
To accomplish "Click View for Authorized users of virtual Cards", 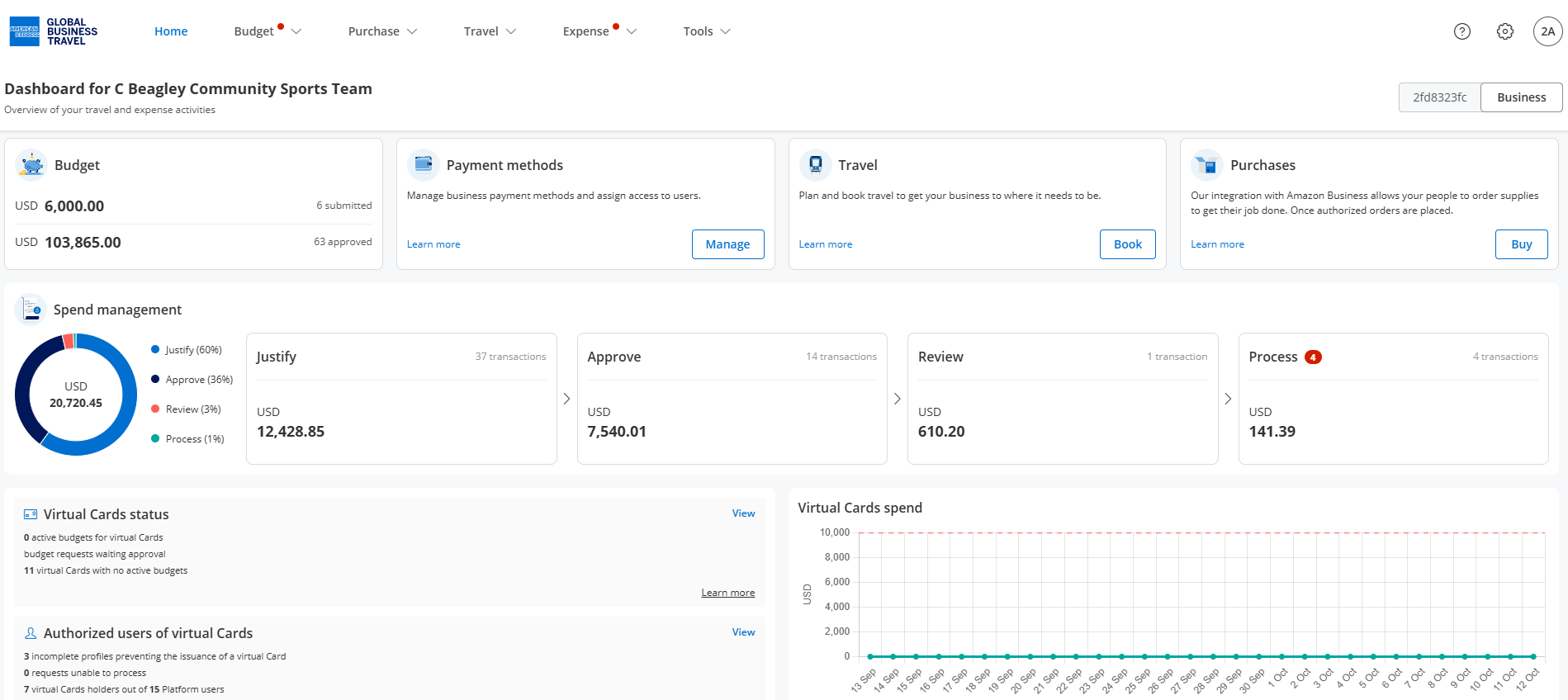I will [743, 632].
